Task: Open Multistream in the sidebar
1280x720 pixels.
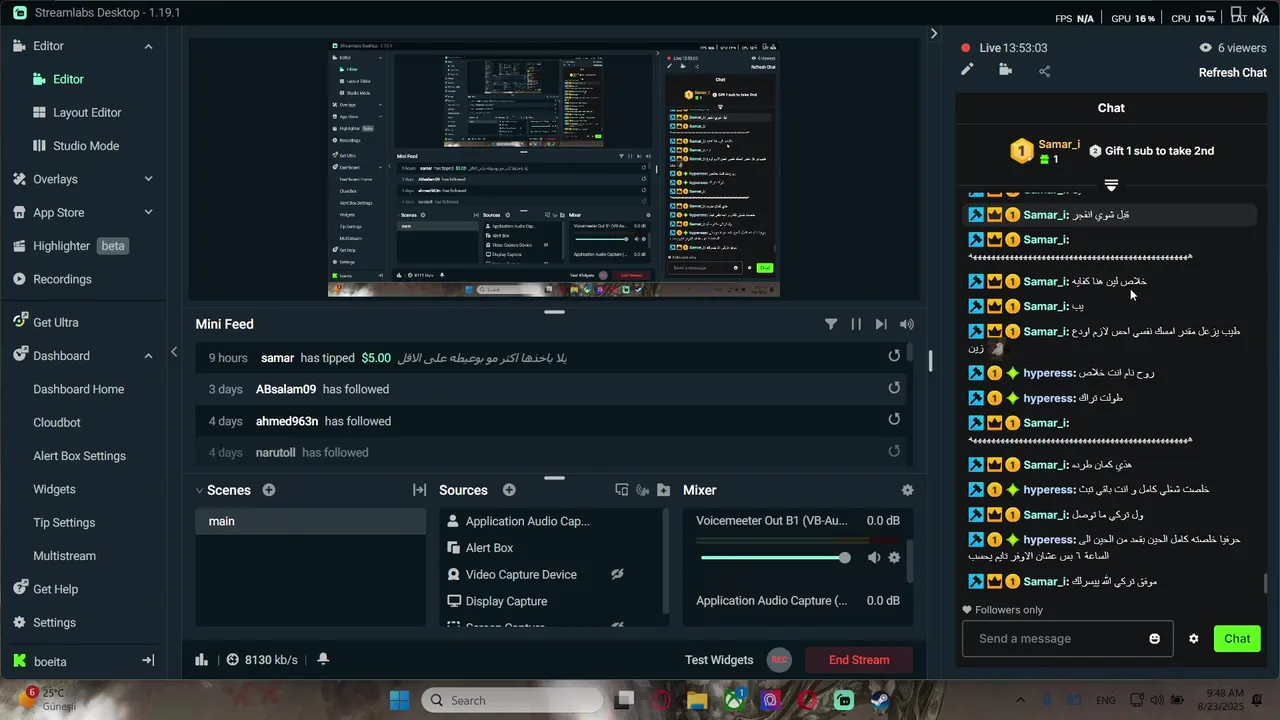Action: [x=65, y=556]
